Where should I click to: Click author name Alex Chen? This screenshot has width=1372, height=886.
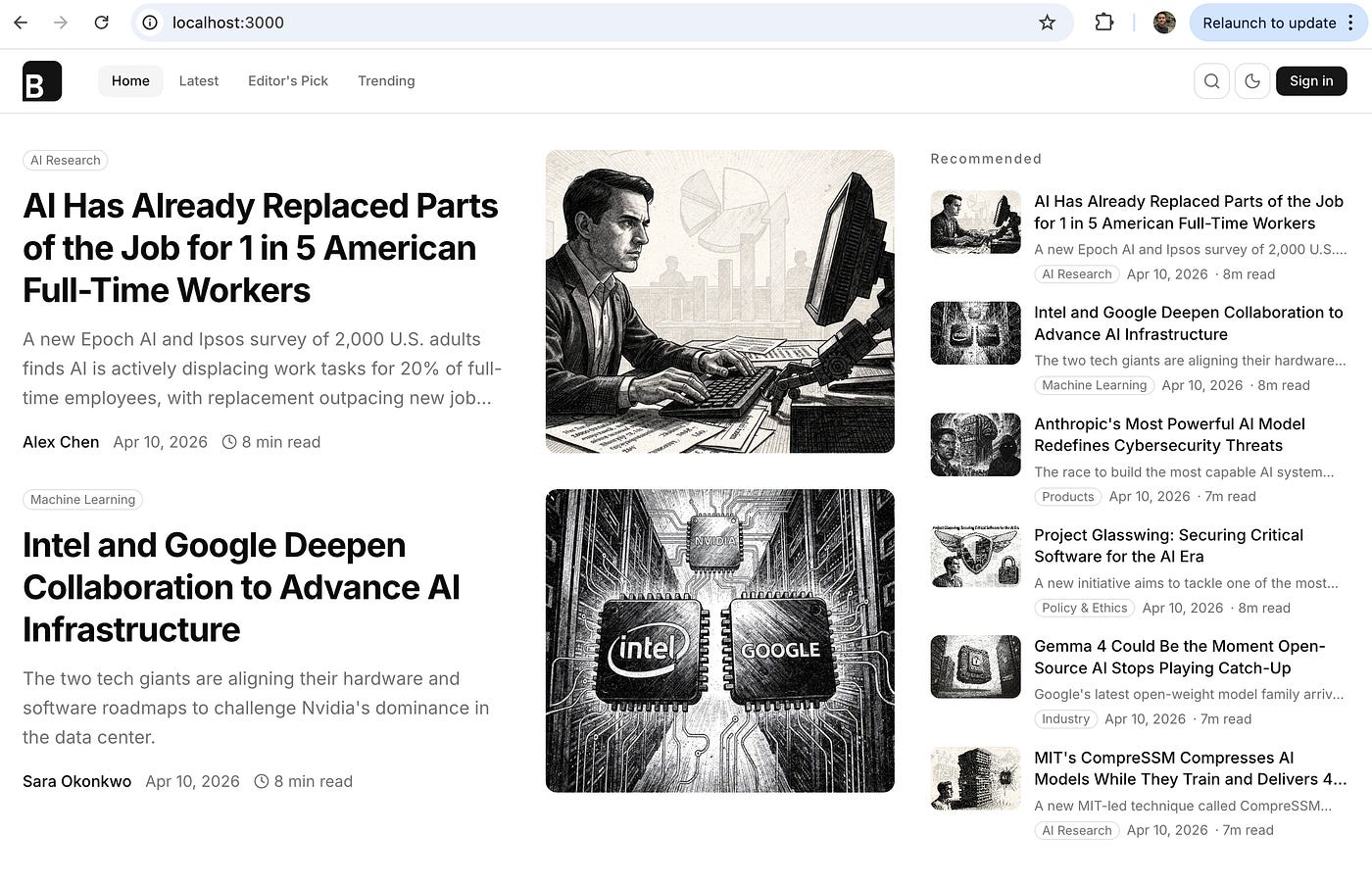(61, 442)
